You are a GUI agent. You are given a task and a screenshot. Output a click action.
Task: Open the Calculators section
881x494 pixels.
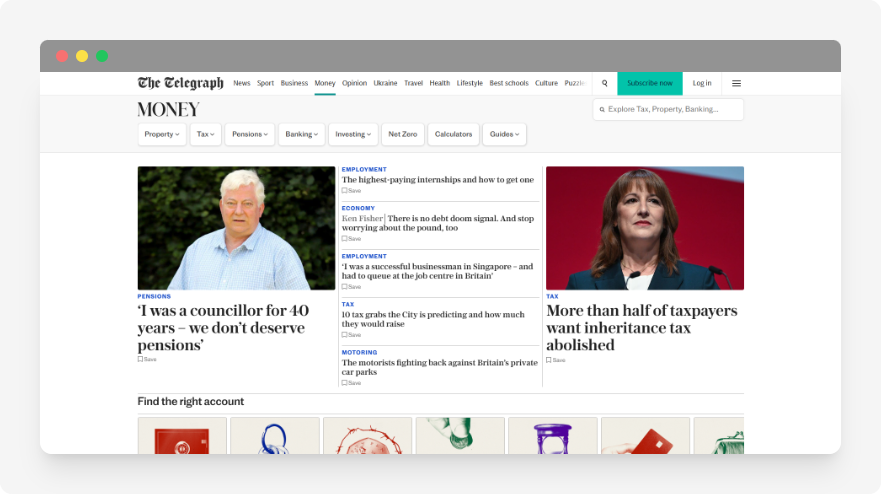(x=453, y=134)
